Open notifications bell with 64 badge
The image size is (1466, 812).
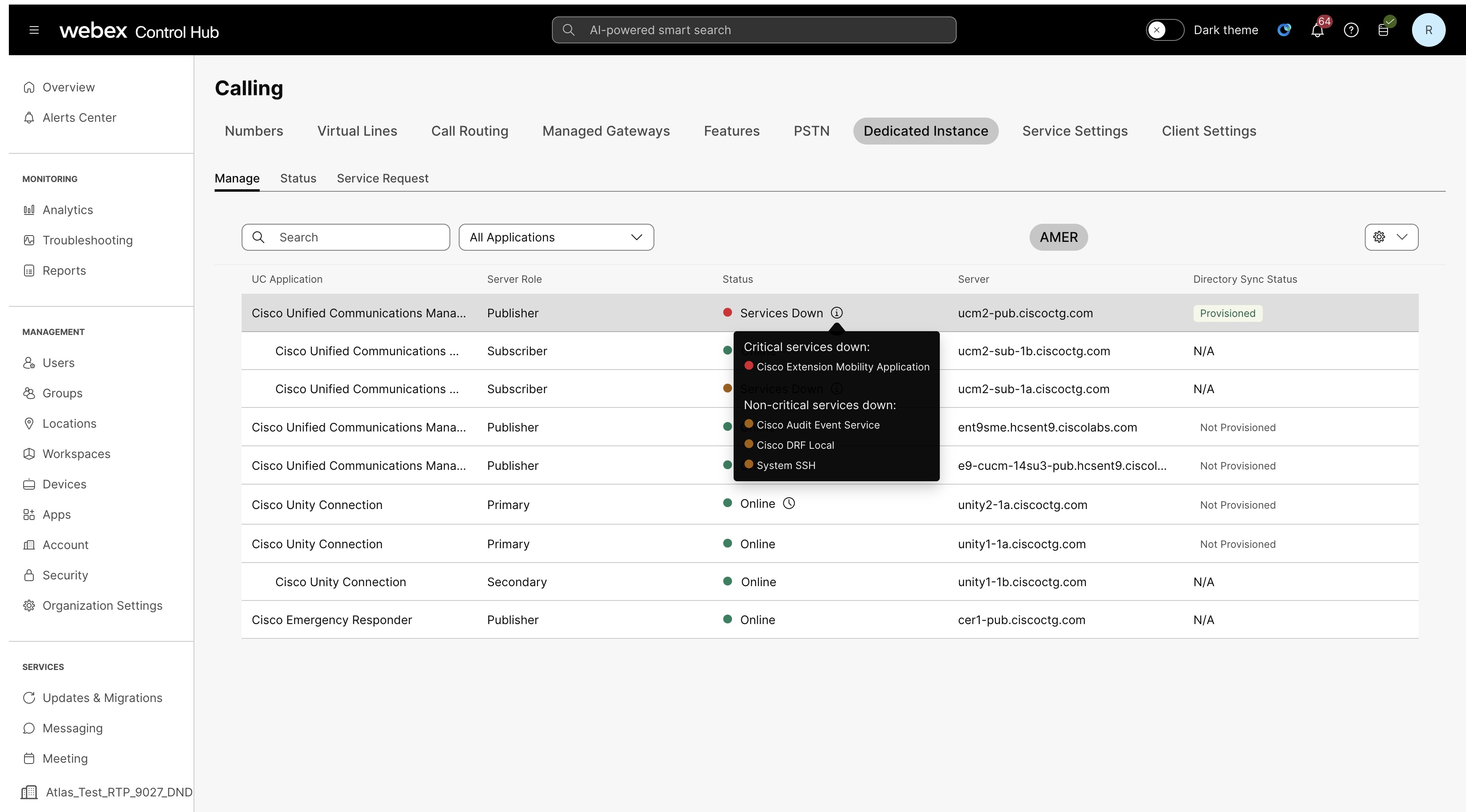[x=1318, y=30]
